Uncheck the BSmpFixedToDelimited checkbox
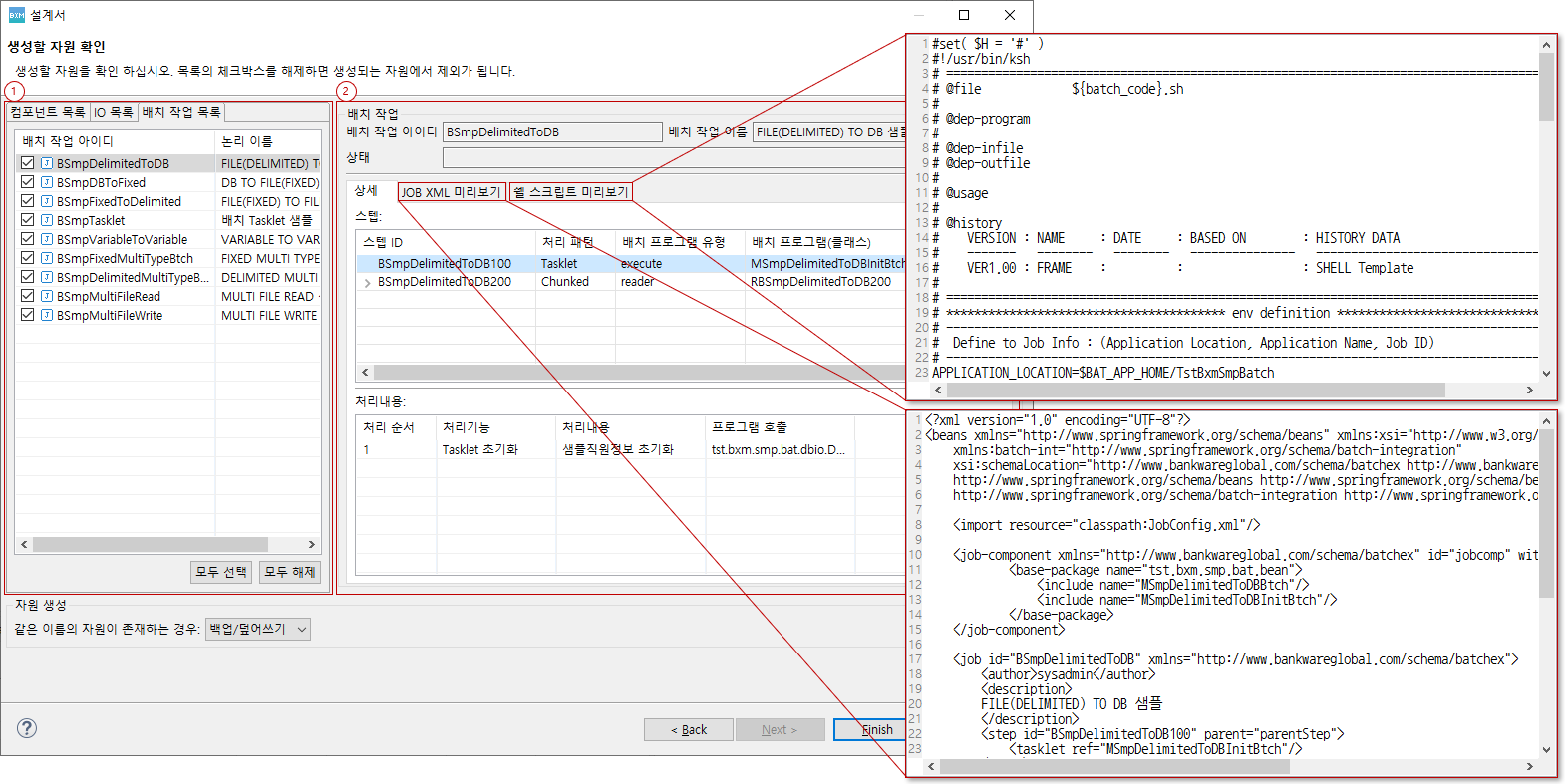This screenshot has height=784, width=1565. coord(28,201)
